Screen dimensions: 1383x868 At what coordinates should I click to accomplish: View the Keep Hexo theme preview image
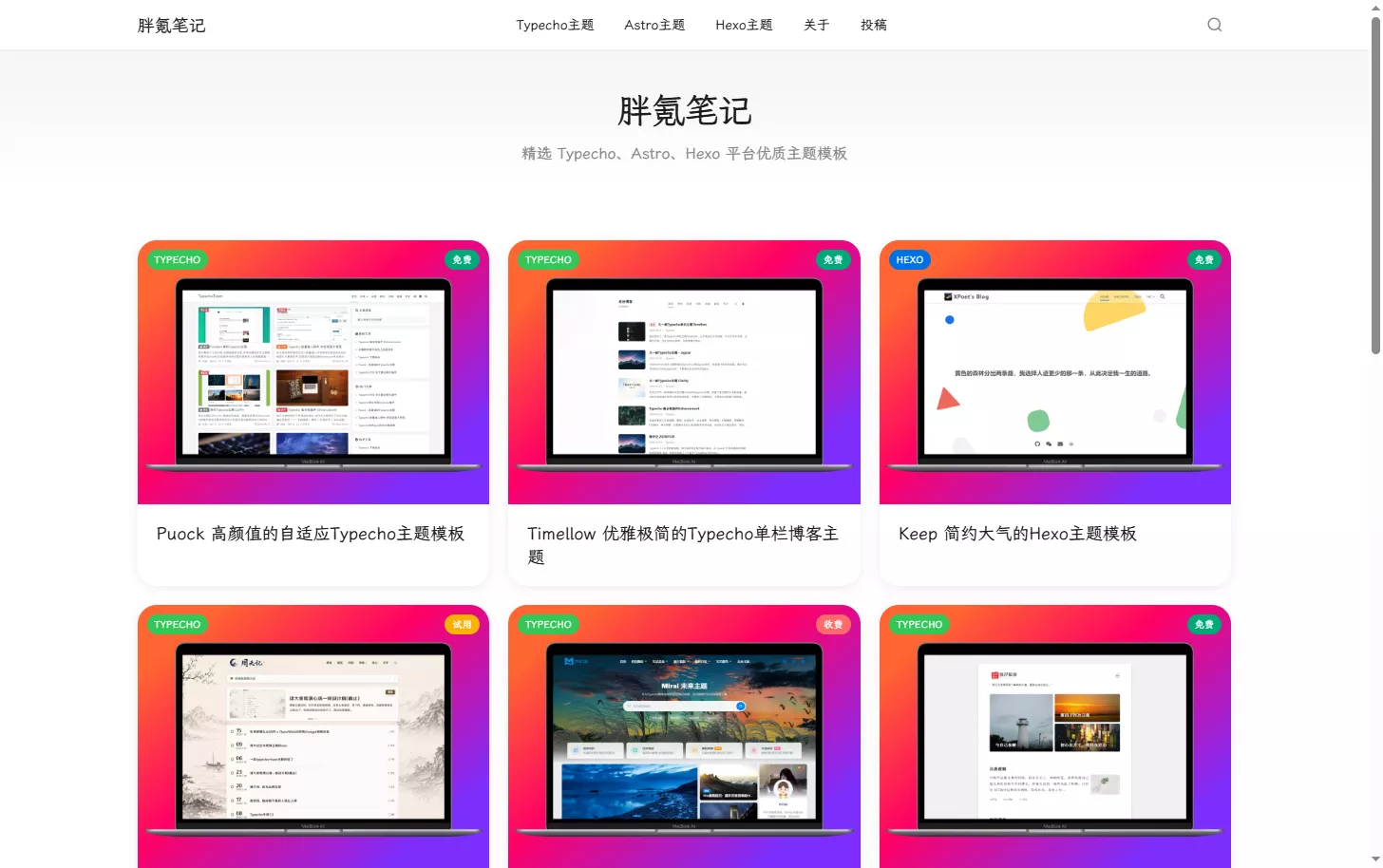pyautogui.click(x=1055, y=372)
